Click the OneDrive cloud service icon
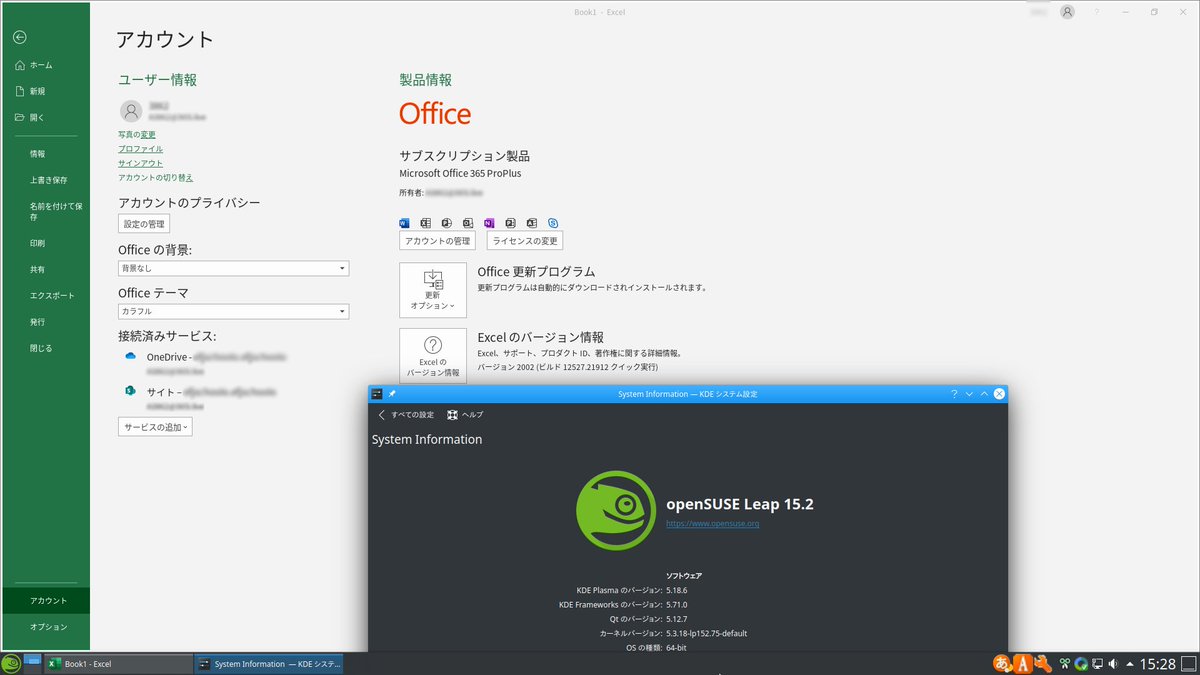The image size is (1200, 675). (x=130, y=356)
